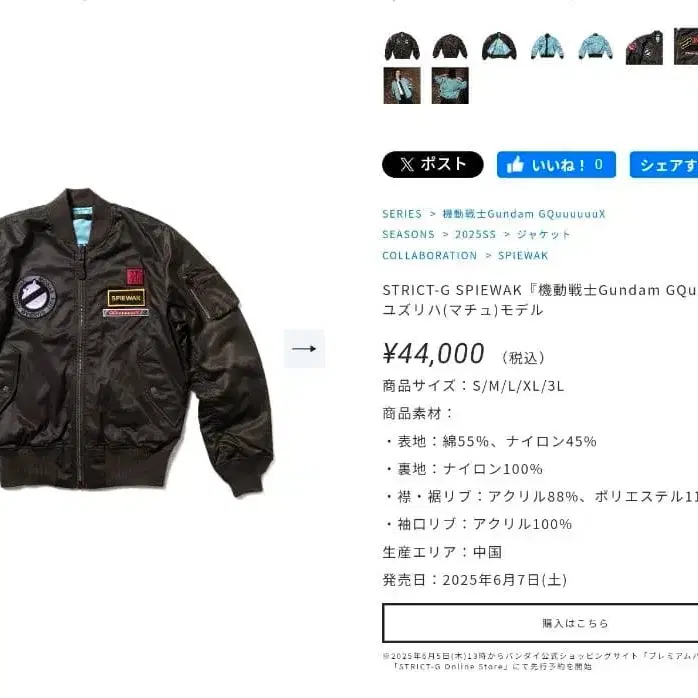This screenshot has width=698, height=698.
Task: Select the black jacket back view thumbnail
Action: 450,46
